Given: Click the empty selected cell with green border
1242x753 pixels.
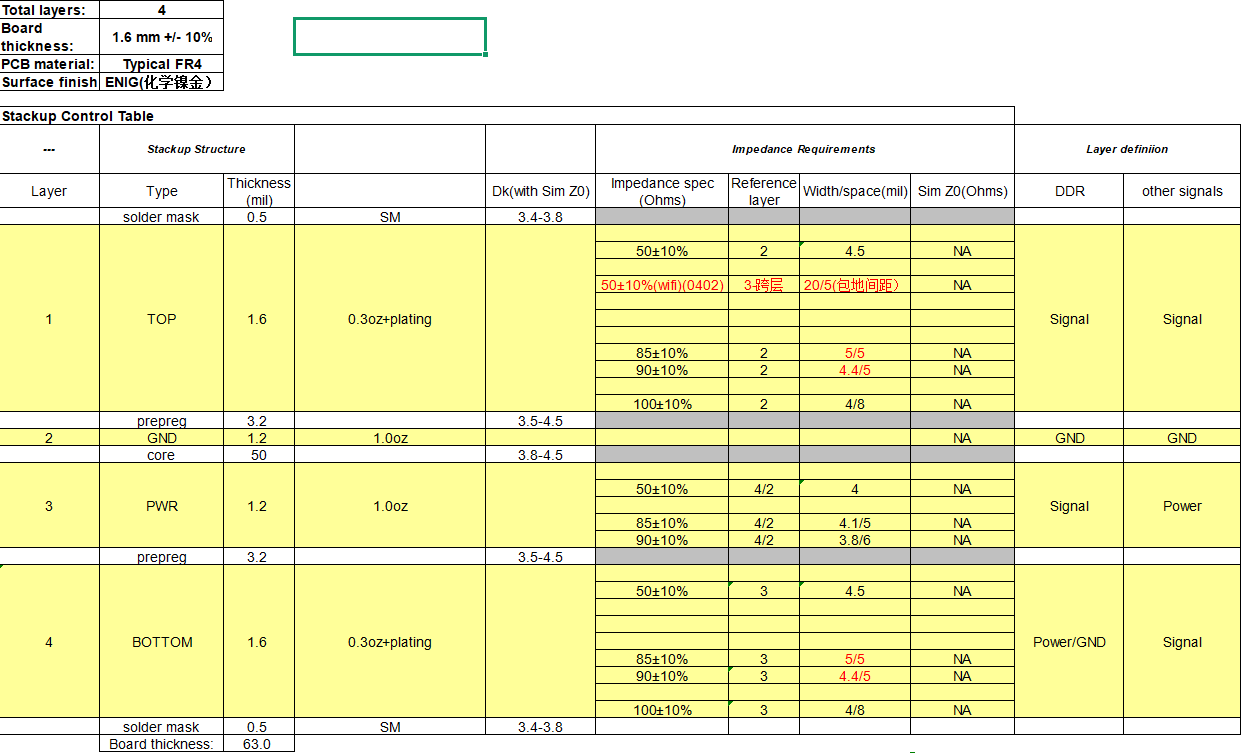Looking at the screenshot, I should click(x=390, y=37).
